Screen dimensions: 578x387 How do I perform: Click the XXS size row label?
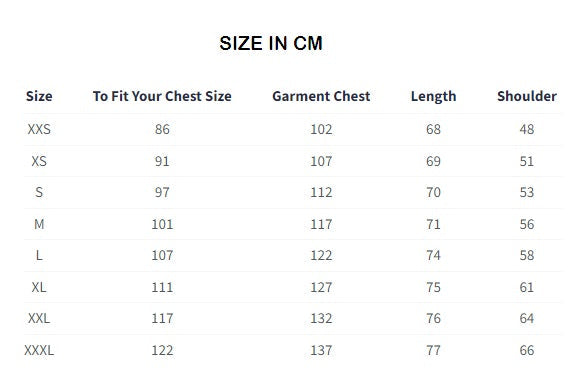coord(39,129)
